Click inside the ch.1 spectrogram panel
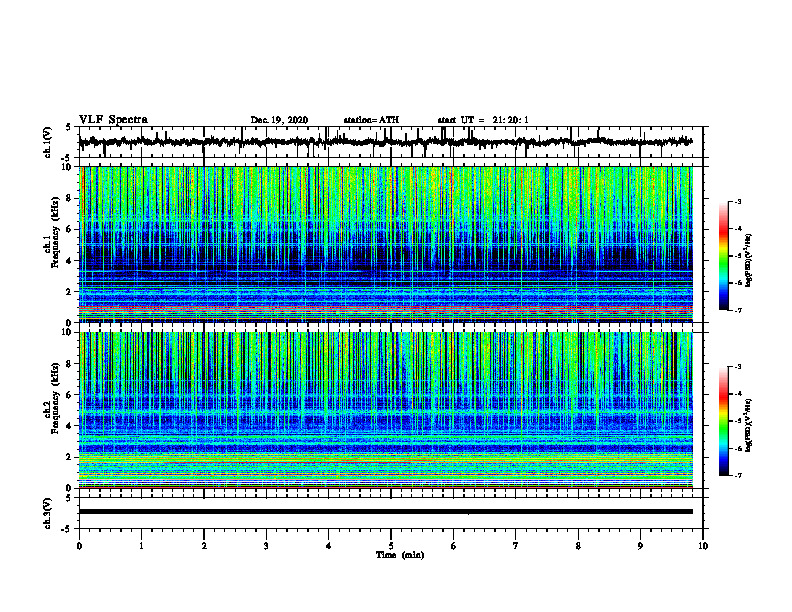Image resolution: width=792 pixels, height=612 pixels. tap(386, 244)
